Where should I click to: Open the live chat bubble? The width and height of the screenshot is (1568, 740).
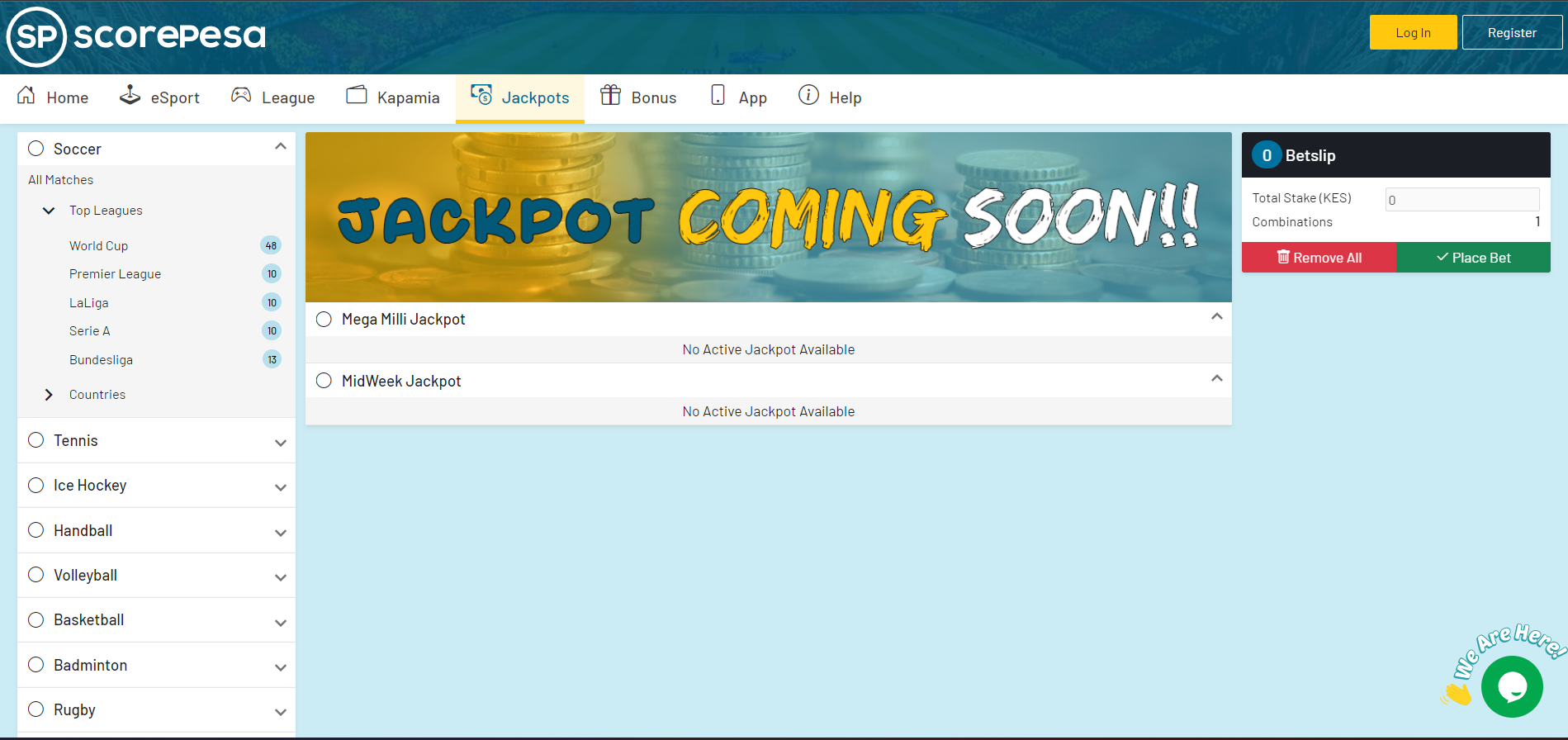tap(1512, 686)
